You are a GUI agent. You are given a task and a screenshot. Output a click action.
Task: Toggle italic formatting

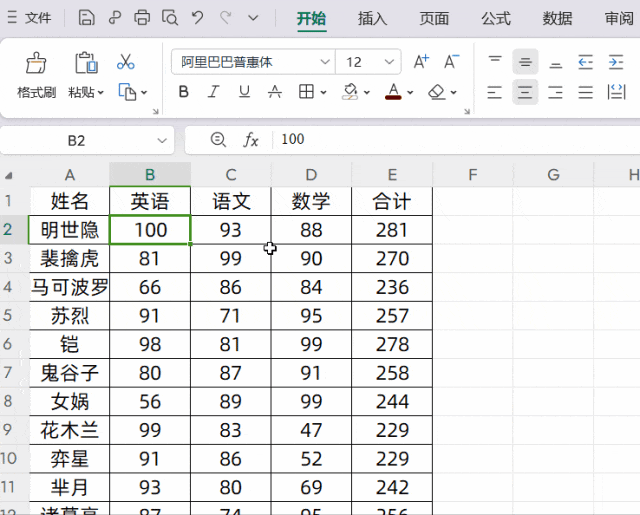(214, 92)
